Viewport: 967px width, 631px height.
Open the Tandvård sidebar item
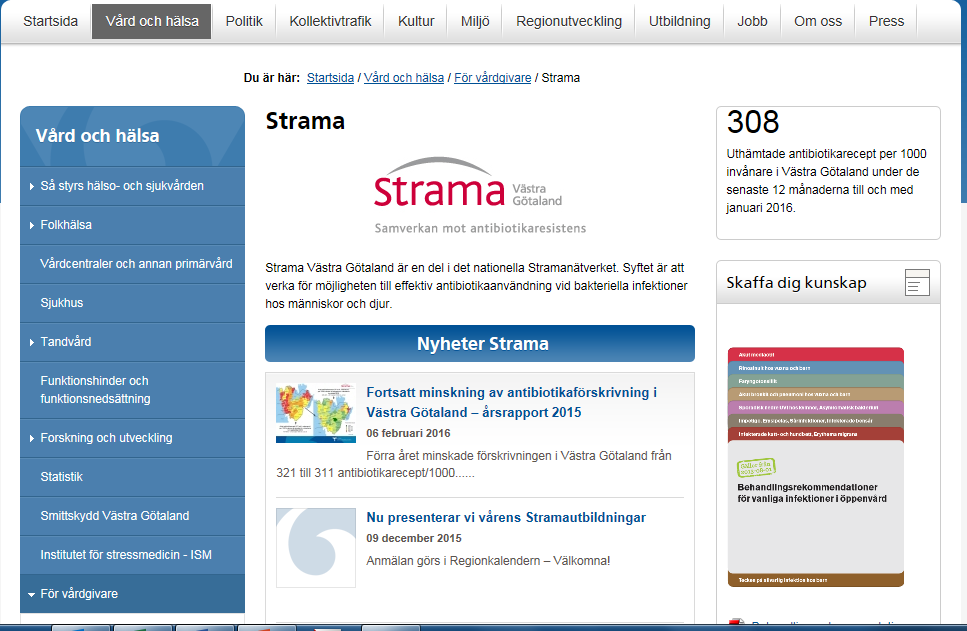point(132,342)
